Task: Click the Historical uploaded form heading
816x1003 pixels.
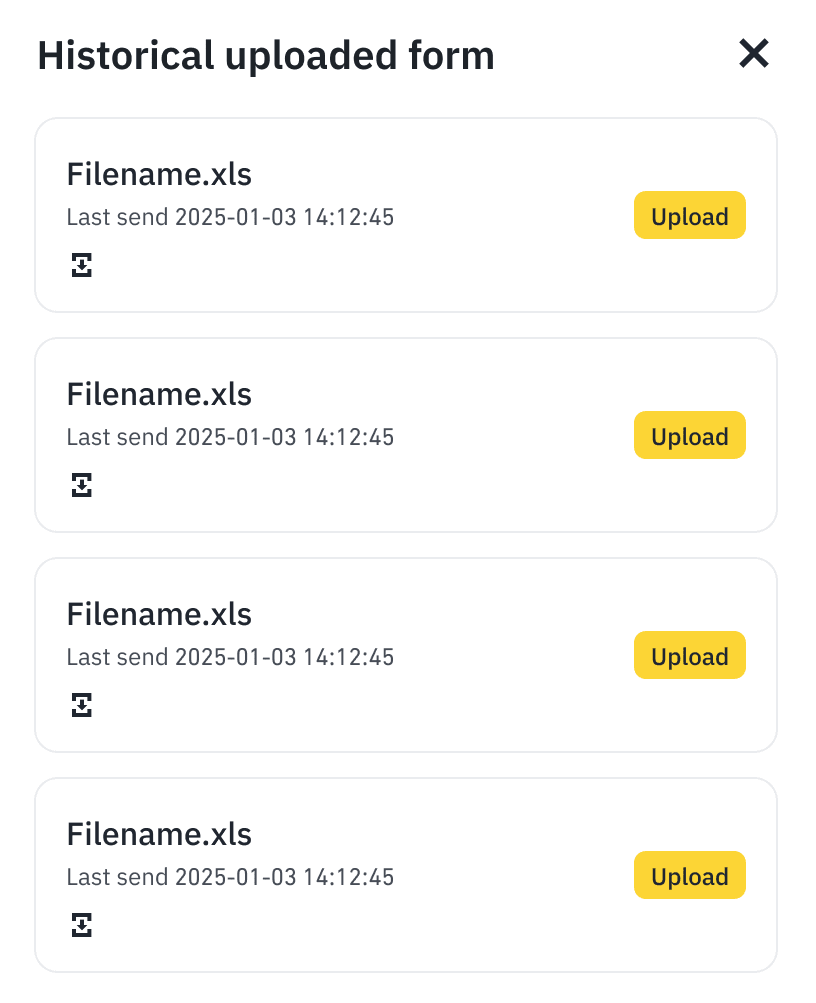Action: (x=266, y=56)
